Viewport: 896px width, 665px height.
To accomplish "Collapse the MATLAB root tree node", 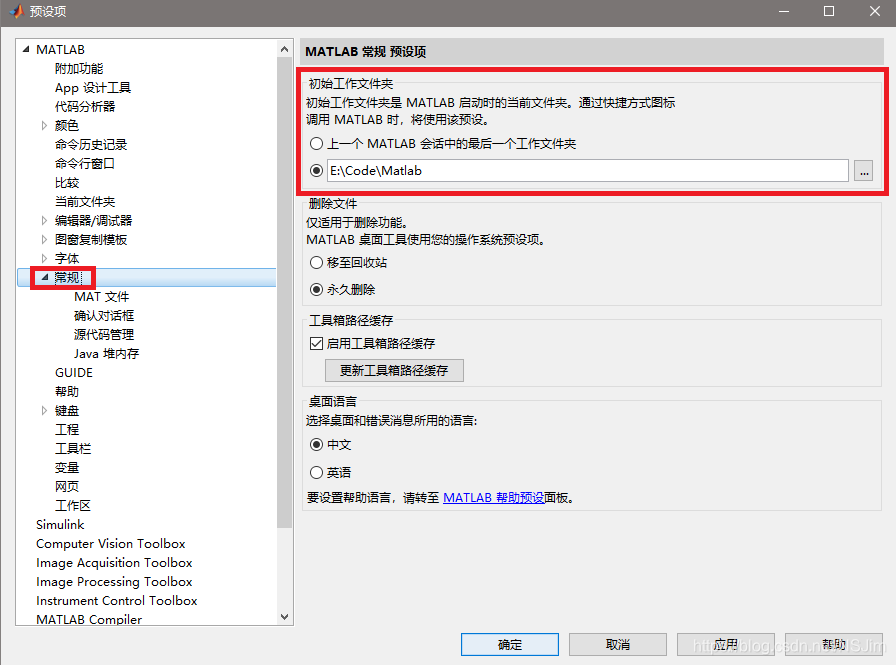I will (x=26, y=50).
